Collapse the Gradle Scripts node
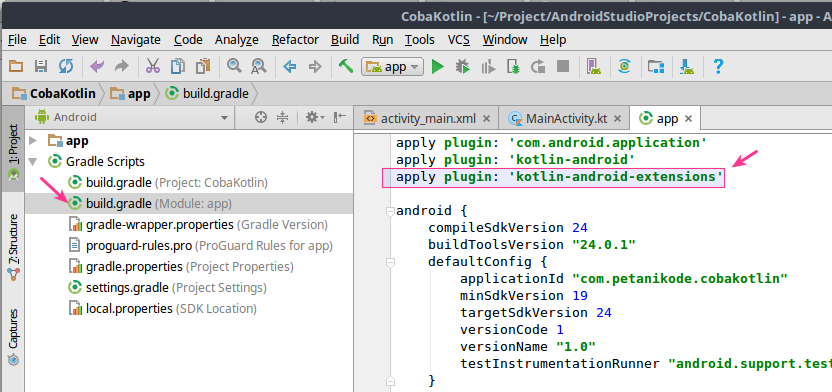This screenshot has width=832, height=392. coord(33,161)
